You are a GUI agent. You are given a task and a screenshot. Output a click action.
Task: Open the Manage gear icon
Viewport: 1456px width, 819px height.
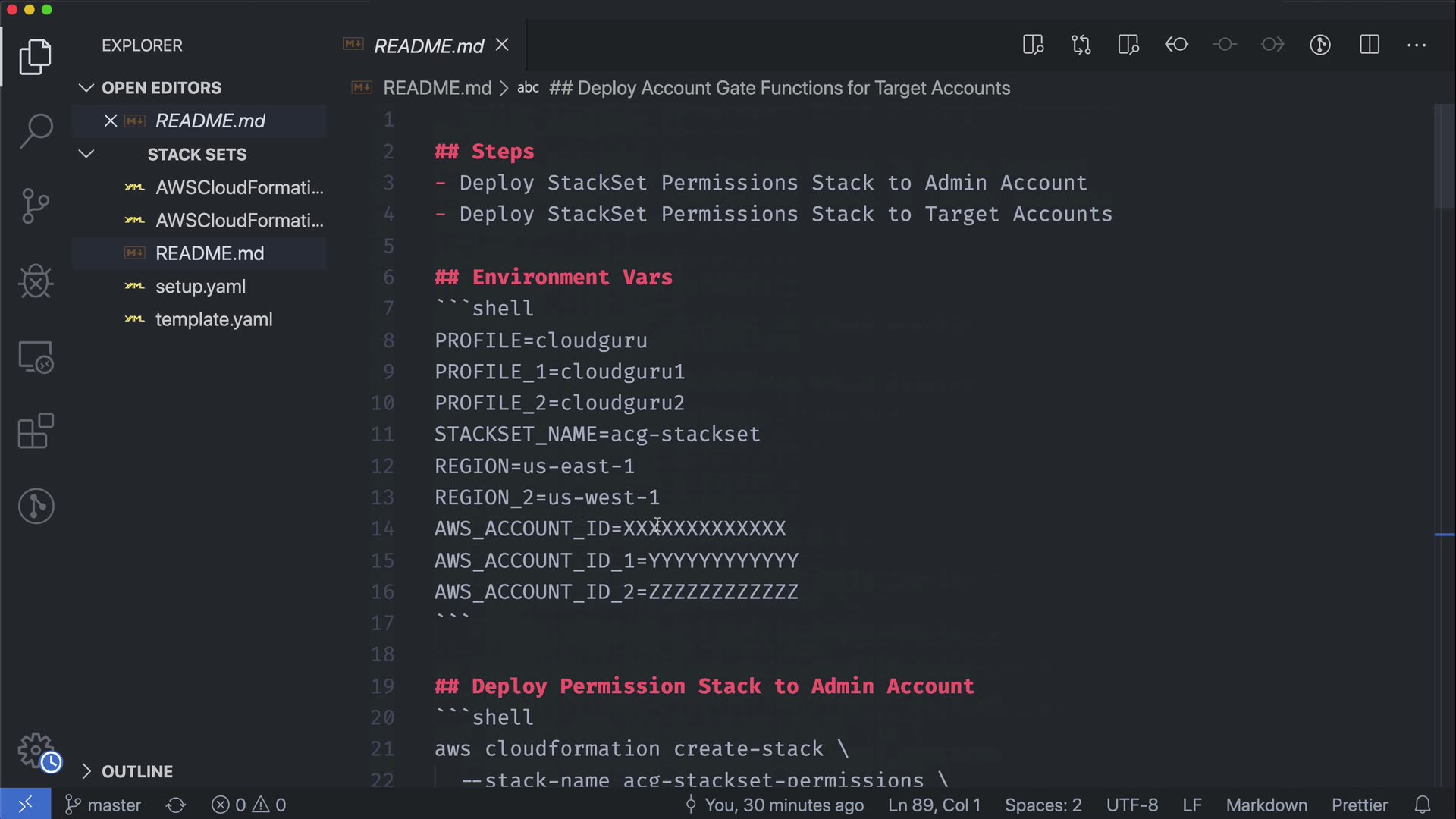pyautogui.click(x=36, y=750)
